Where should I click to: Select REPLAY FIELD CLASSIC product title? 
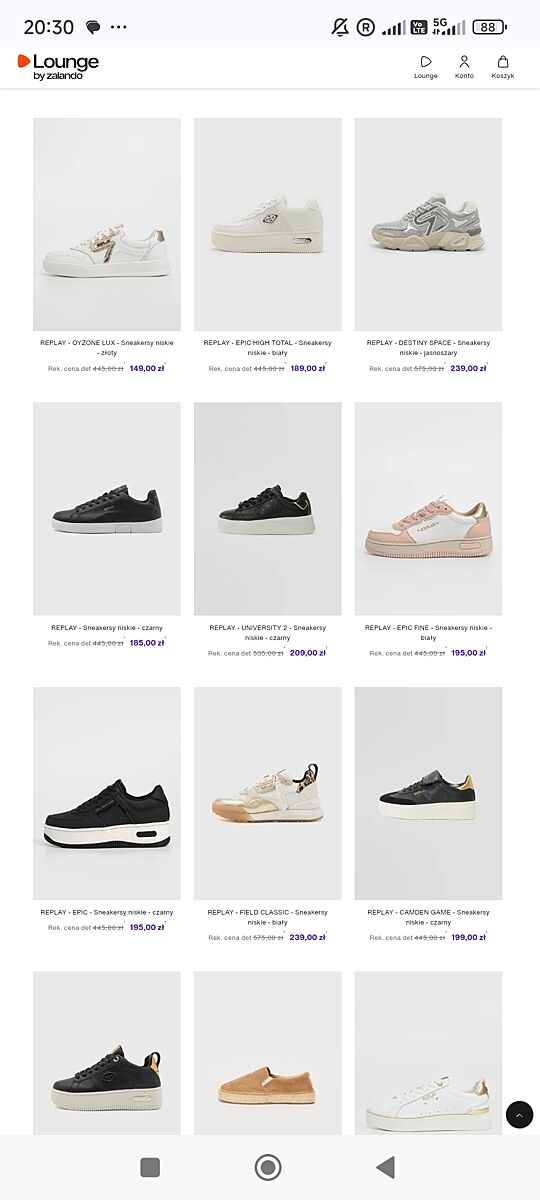click(268, 917)
